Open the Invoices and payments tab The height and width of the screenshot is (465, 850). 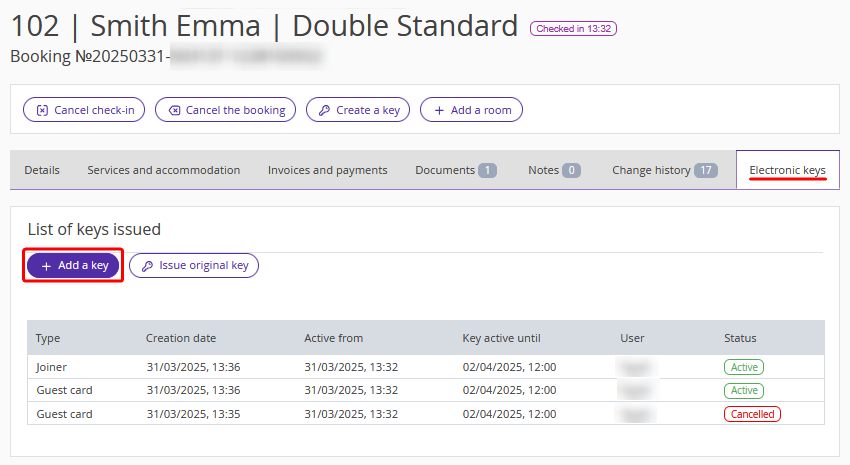point(327,170)
